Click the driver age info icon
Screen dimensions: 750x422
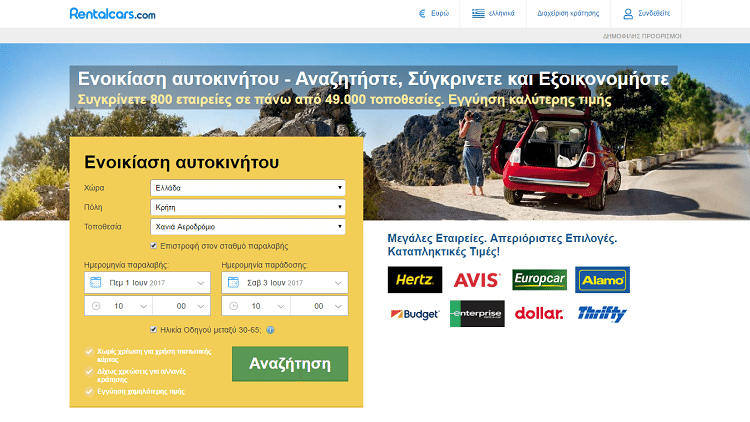point(270,330)
